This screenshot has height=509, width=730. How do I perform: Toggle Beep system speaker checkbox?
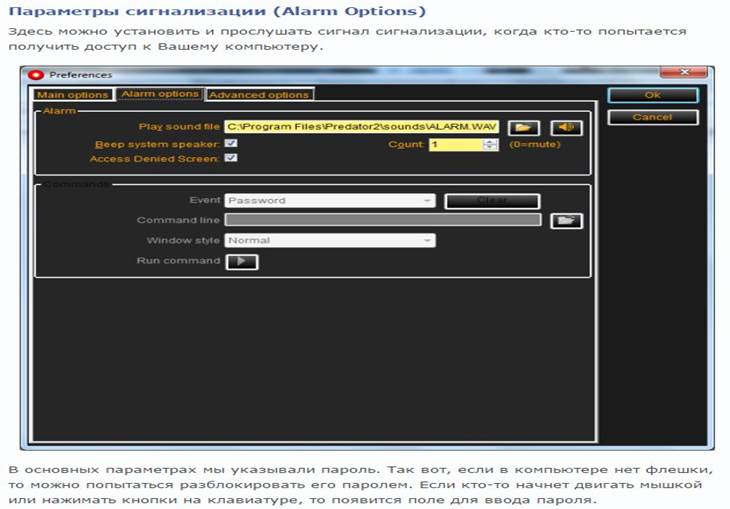point(231,144)
